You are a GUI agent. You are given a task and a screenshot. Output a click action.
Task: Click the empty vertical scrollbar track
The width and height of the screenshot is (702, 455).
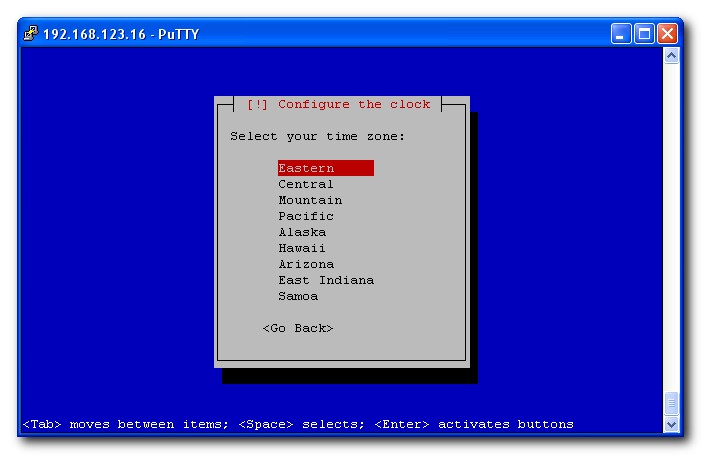click(671, 230)
